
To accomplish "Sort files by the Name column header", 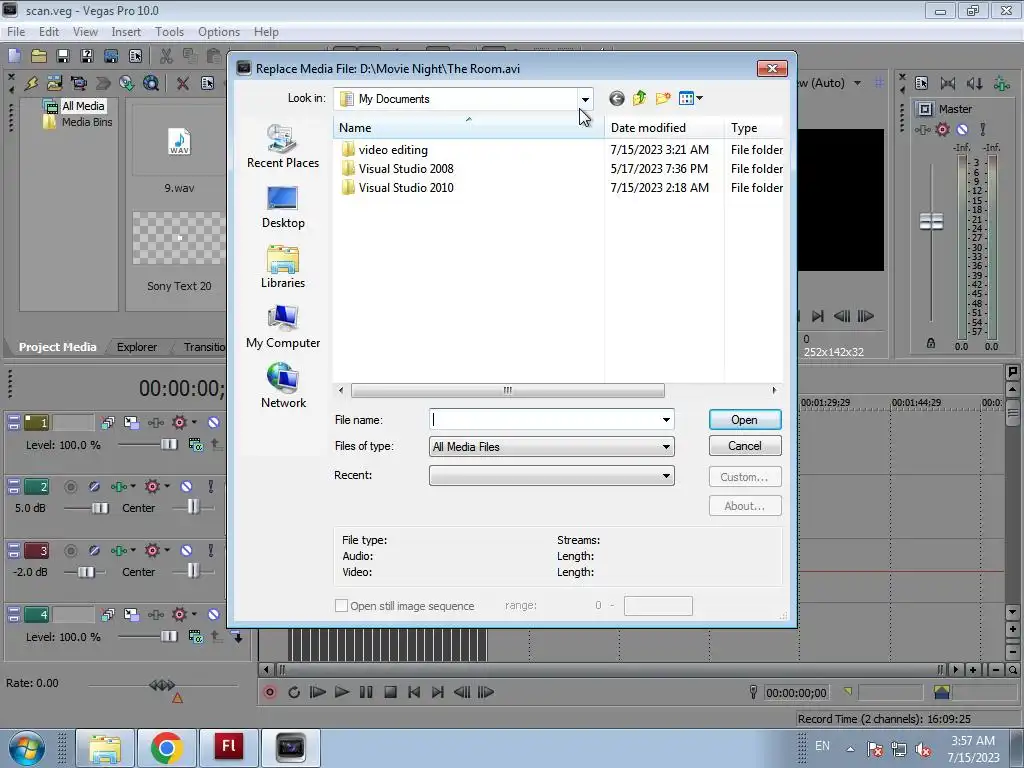I will 469,128.
